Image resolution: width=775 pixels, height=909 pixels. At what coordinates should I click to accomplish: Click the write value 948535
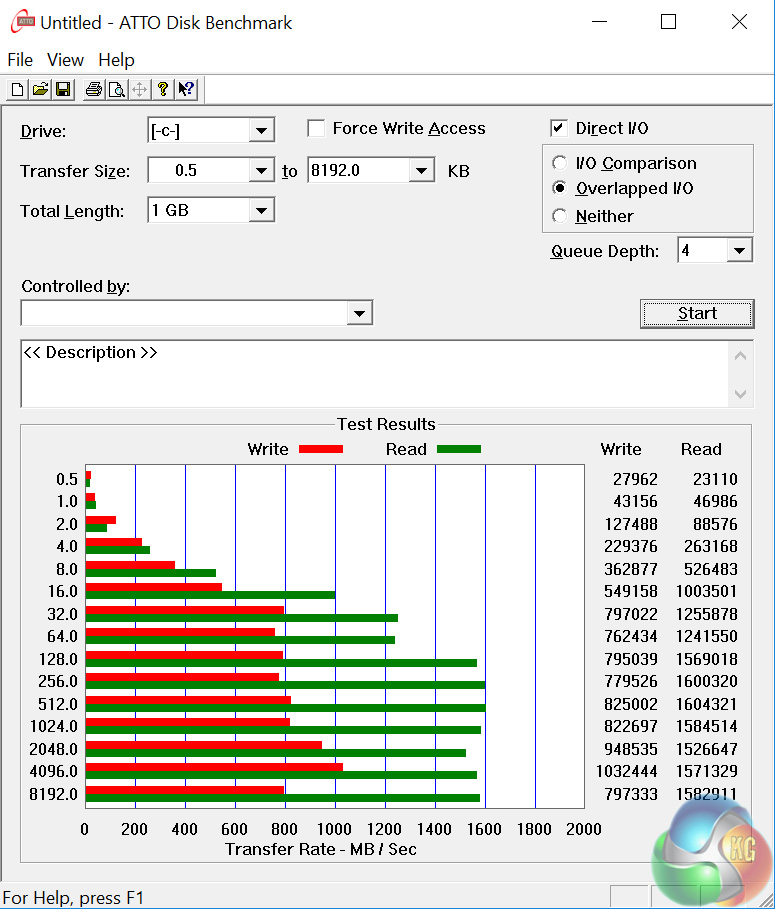coord(631,749)
